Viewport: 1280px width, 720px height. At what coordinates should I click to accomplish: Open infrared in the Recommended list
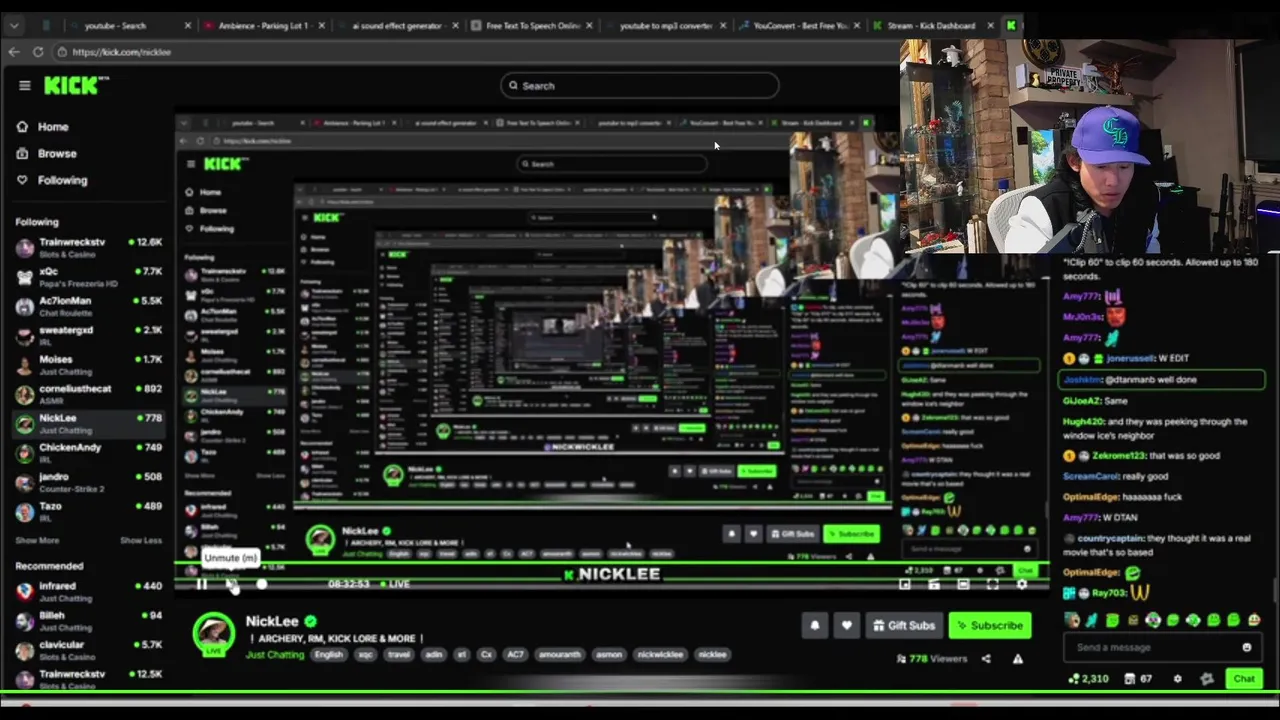[x=88, y=591]
